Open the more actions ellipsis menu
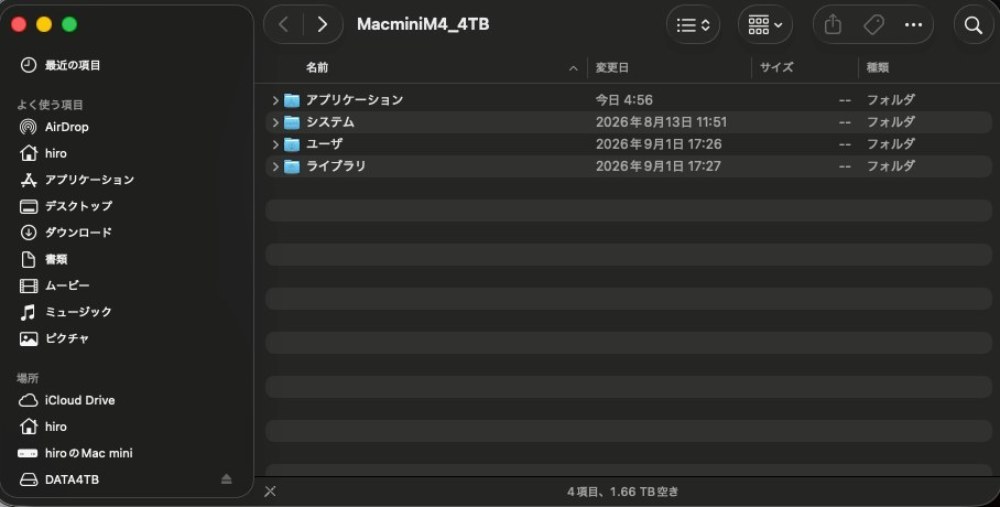Viewport: 1000px width, 507px height. click(913, 25)
